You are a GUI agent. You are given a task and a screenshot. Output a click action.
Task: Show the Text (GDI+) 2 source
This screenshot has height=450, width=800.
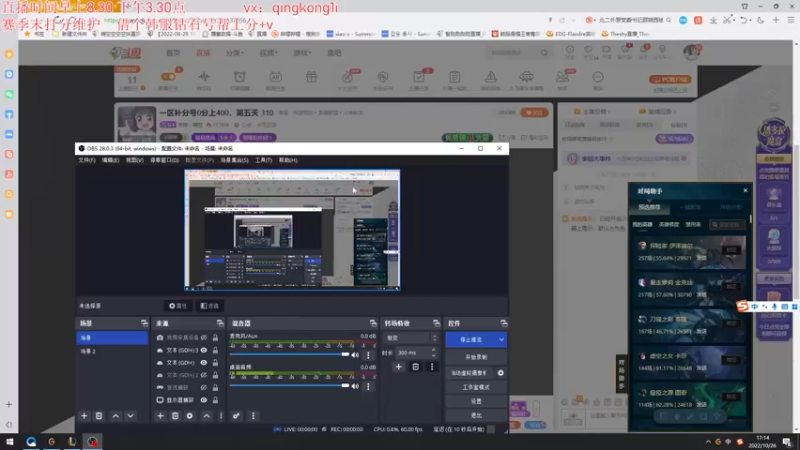click(x=204, y=375)
